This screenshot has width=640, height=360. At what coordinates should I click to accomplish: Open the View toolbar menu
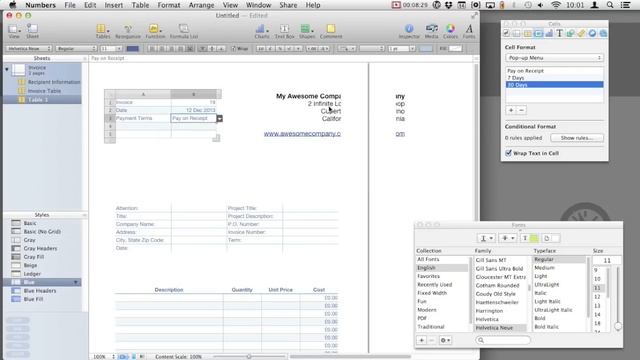click(x=14, y=31)
